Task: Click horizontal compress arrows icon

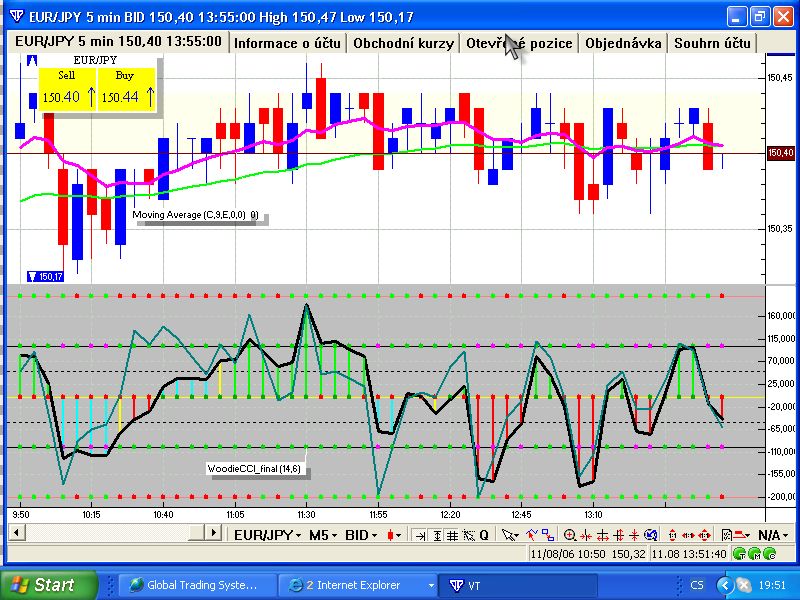Action: click(x=586, y=536)
